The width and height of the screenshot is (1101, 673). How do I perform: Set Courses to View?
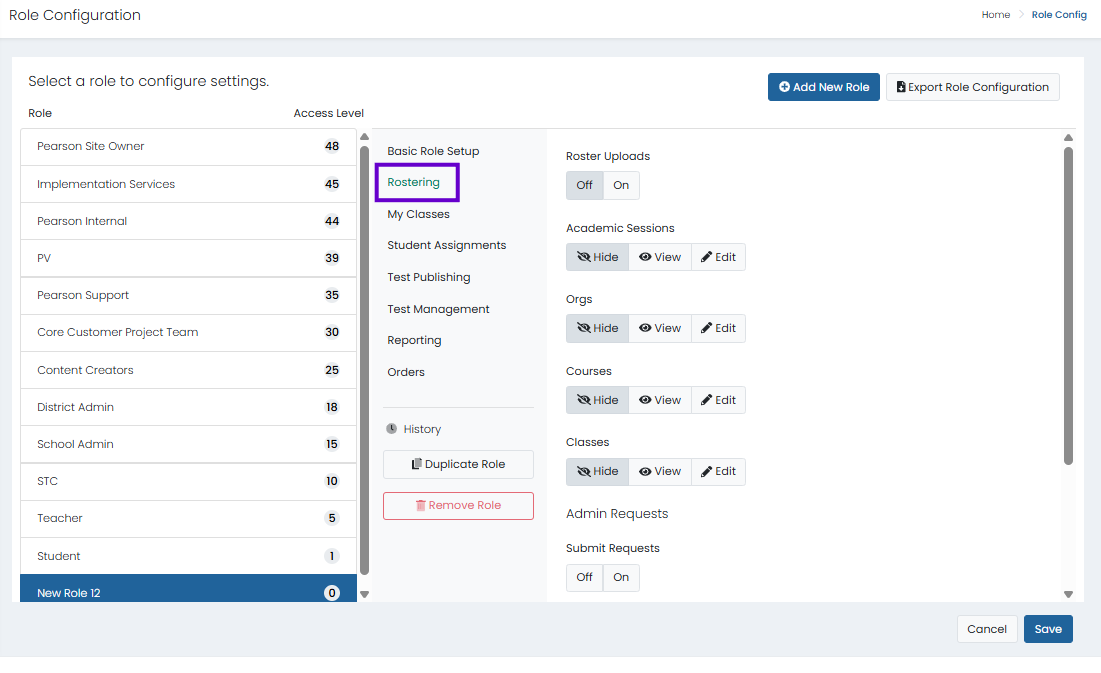[x=660, y=400]
